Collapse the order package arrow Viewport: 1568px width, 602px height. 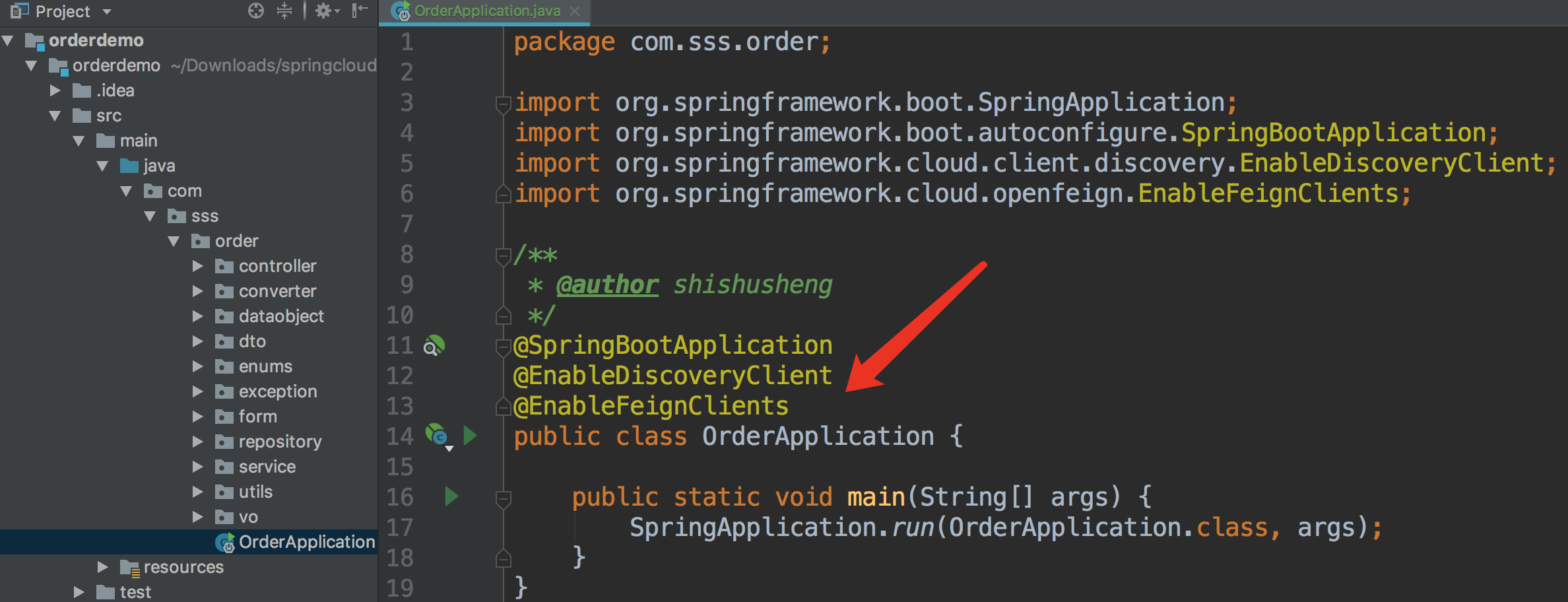[175, 241]
